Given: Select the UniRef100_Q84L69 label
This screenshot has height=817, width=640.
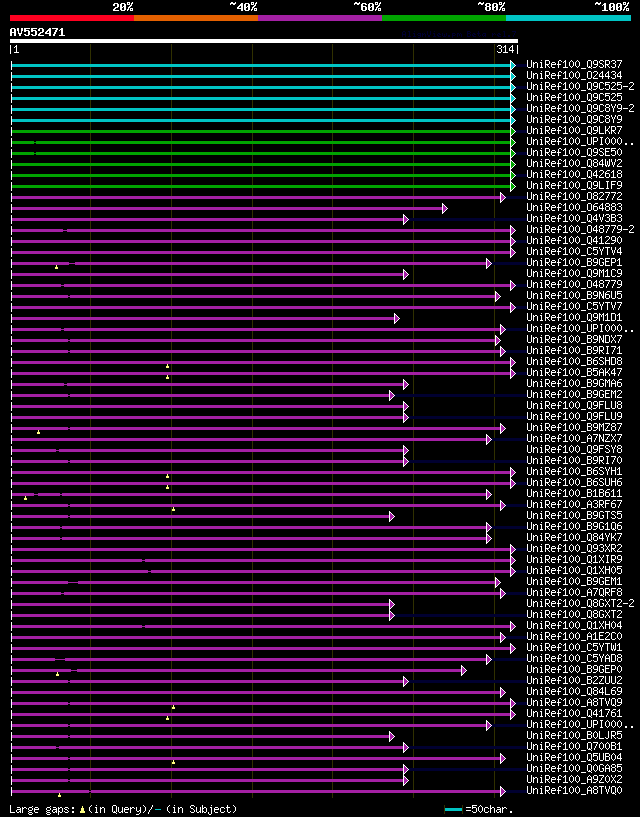Looking at the screenshot, I should click(574, 691).
